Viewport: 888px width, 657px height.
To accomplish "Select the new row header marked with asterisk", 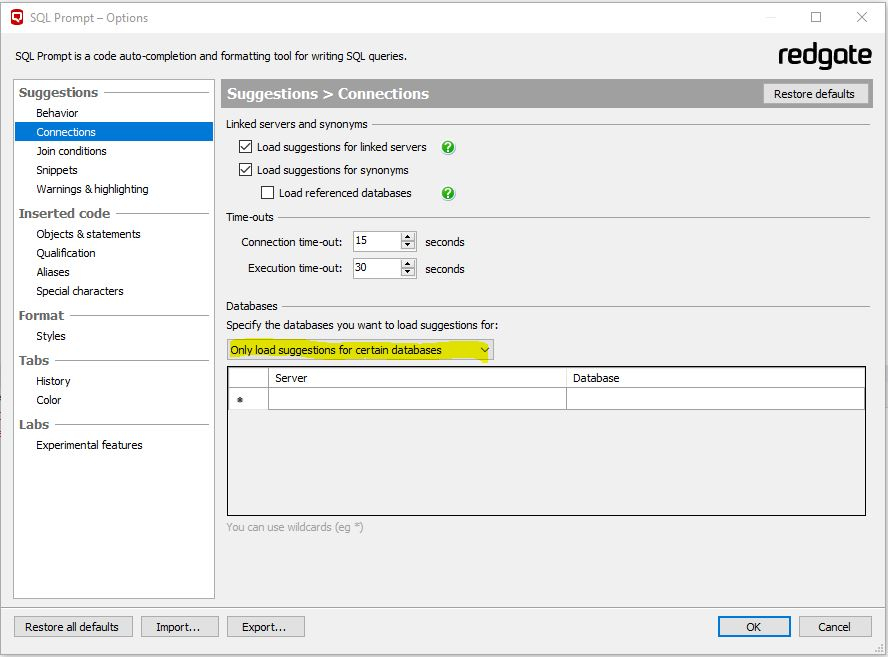I will click(x=248, y=399).
